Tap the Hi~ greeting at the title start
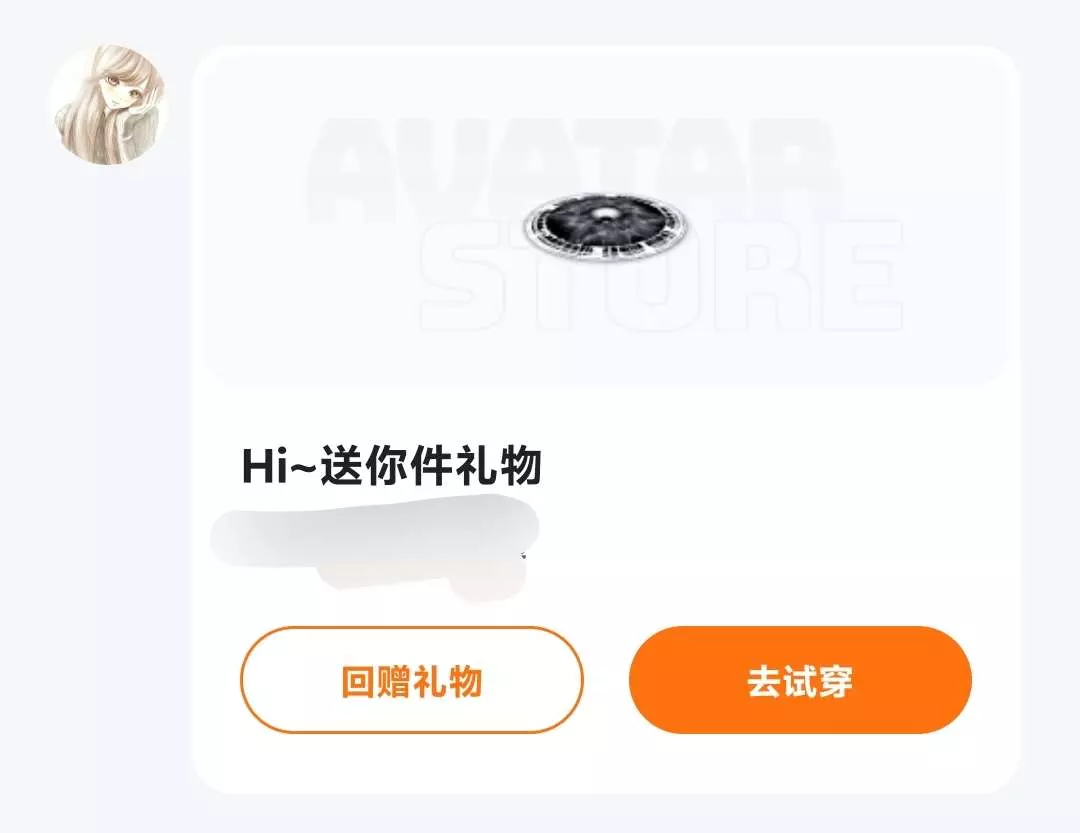This screenshot has height=833, width=1080. (279, 465)
